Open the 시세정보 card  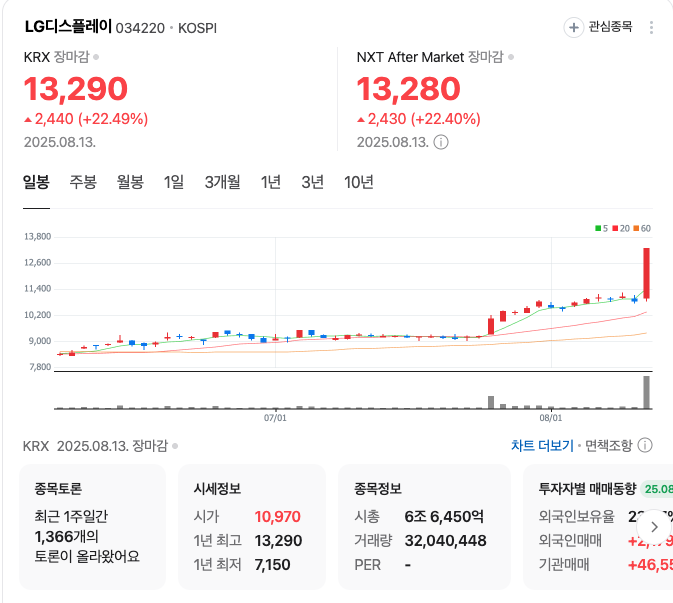pyautogui.click(x=252, y=527)
